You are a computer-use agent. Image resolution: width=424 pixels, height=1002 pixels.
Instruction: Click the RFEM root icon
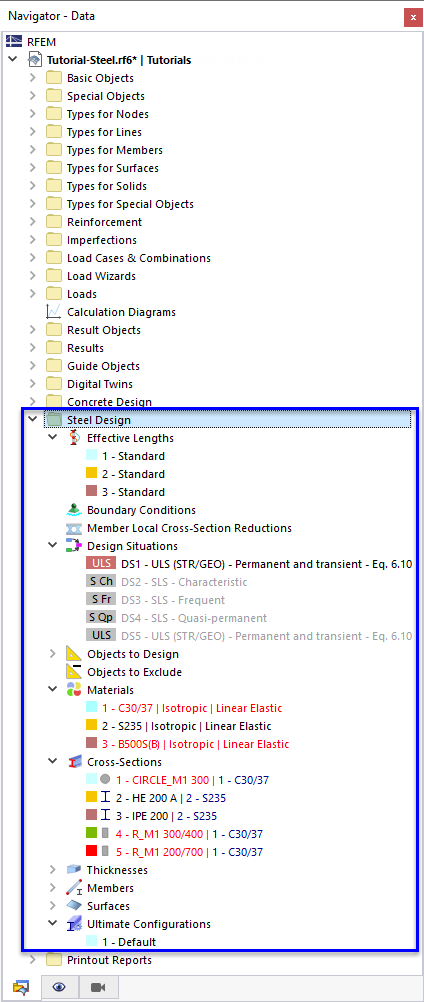(x=14, y=42)
